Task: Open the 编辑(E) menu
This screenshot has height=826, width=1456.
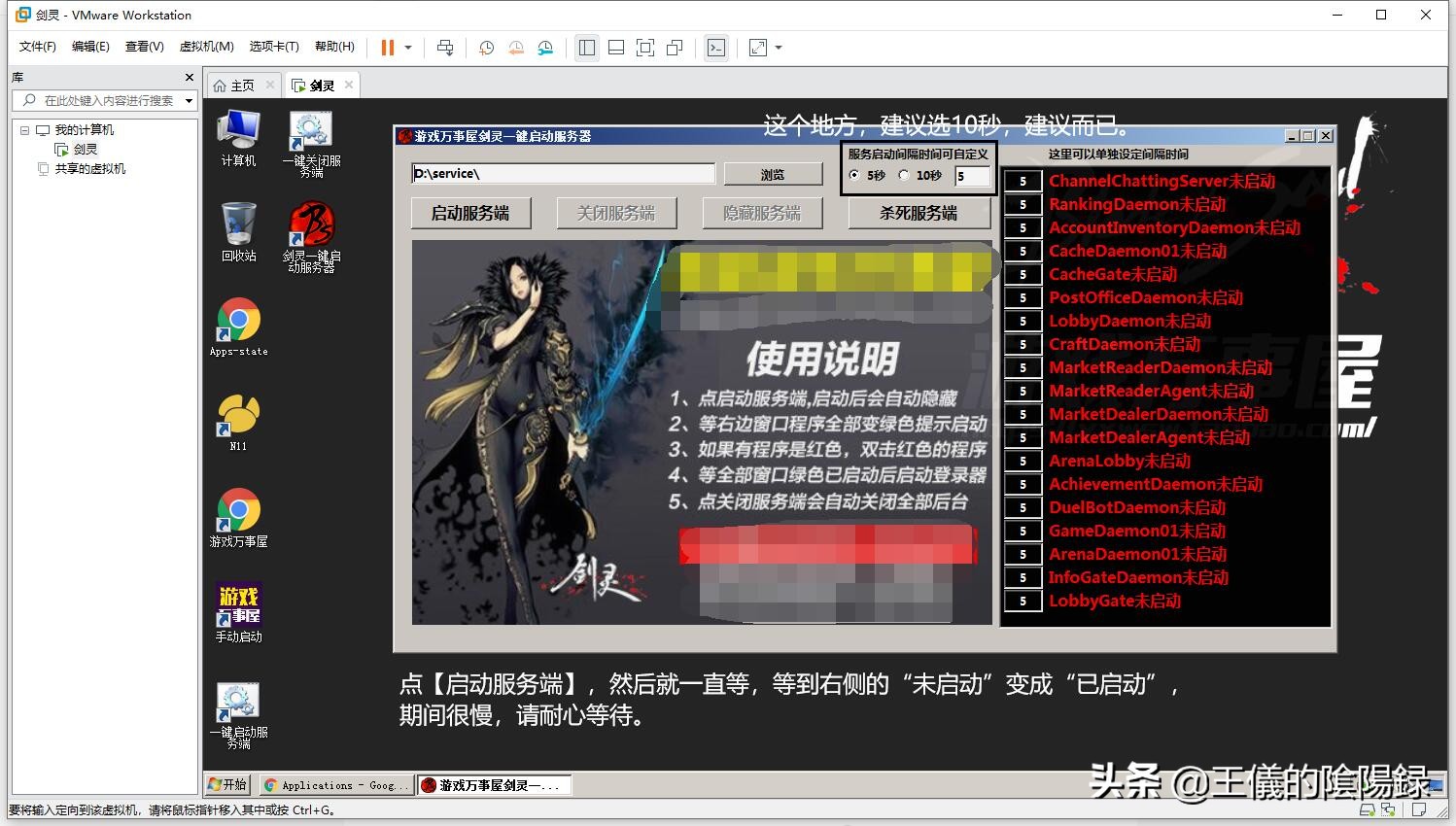Action: (x=90, y=47)
